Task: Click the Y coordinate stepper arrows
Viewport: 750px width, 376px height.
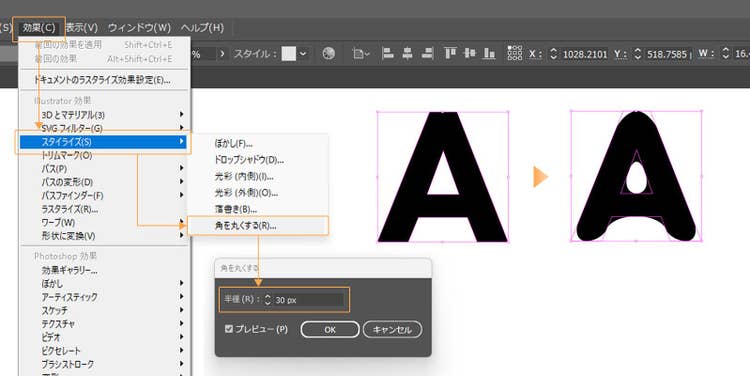Action: [638, 54]
